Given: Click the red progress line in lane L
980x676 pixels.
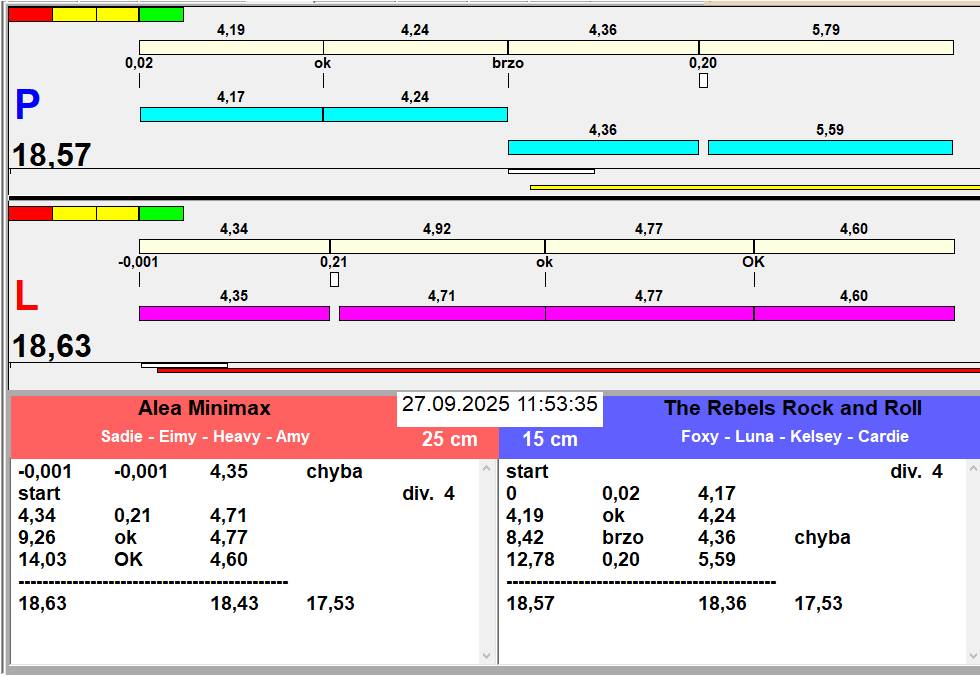Looking at the screenshot, I should pos(569,370).
